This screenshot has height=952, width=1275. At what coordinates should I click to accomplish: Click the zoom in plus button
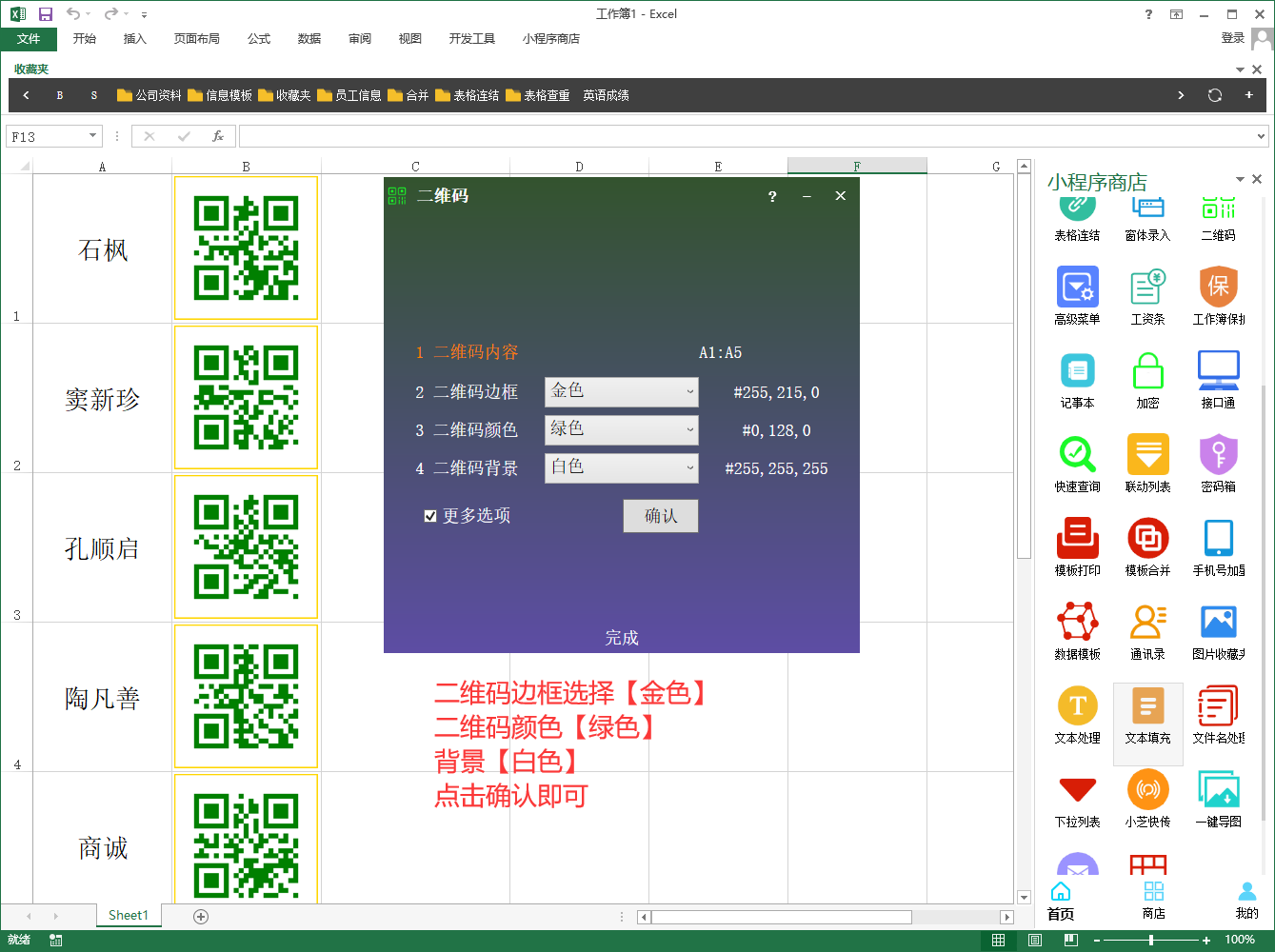[x=1206, y=940]
